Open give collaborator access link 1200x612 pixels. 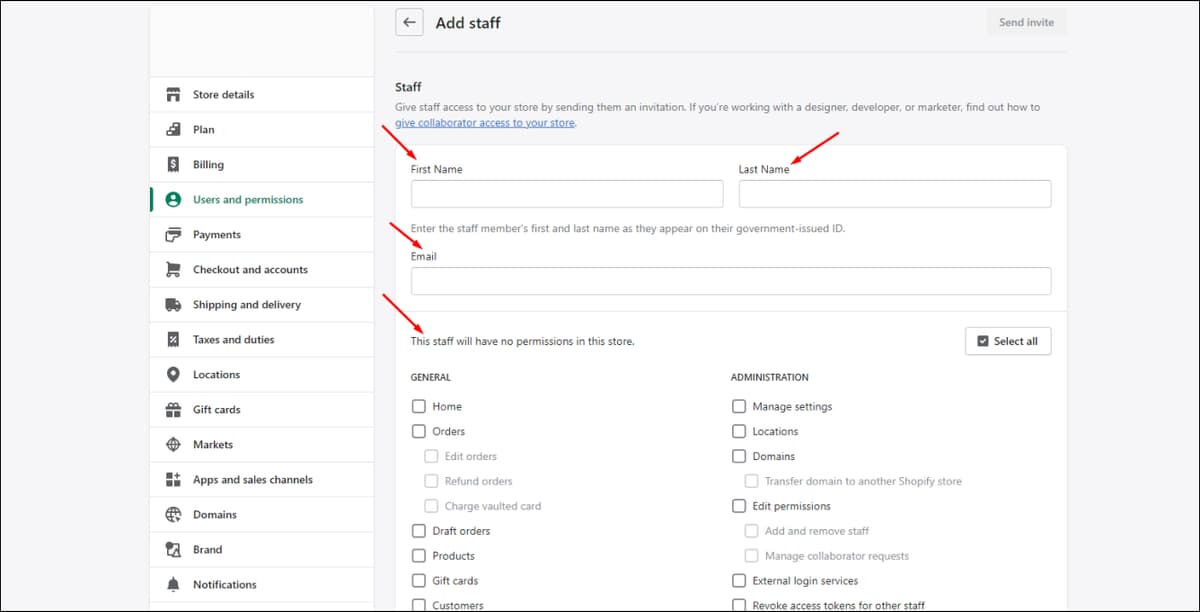coord(485,123)
